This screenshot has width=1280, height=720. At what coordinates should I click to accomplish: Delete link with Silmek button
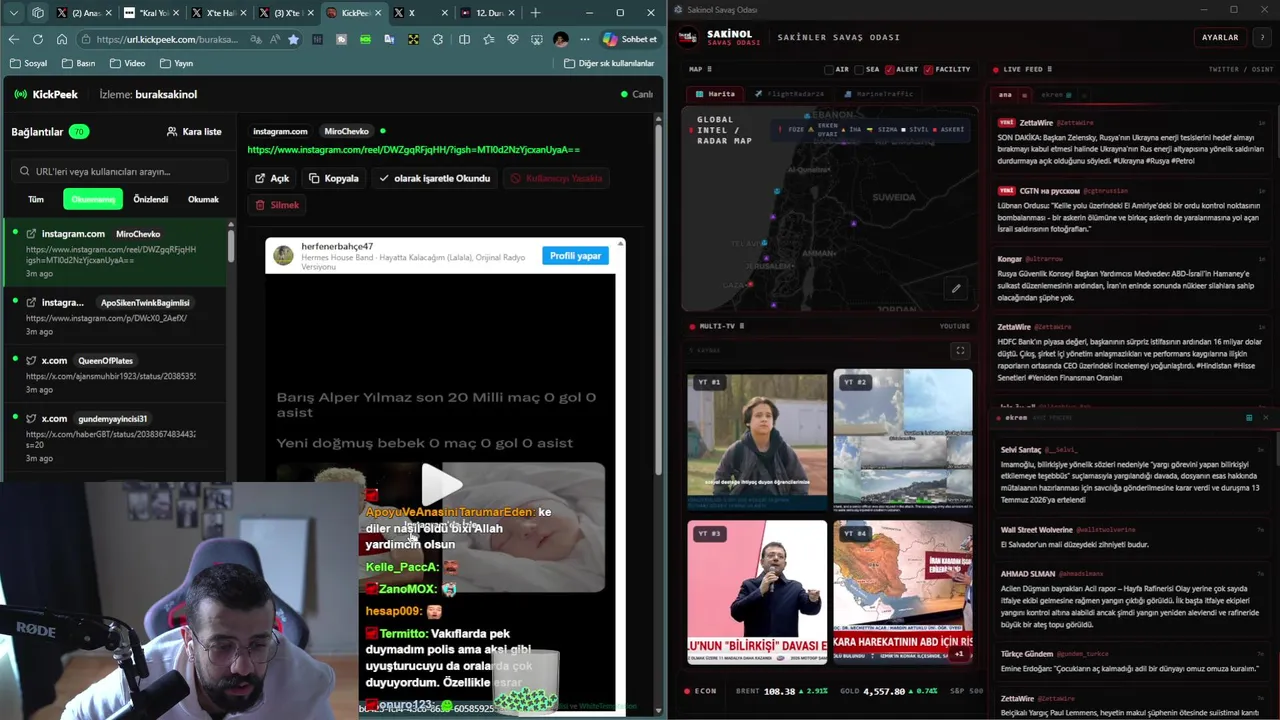277,205
